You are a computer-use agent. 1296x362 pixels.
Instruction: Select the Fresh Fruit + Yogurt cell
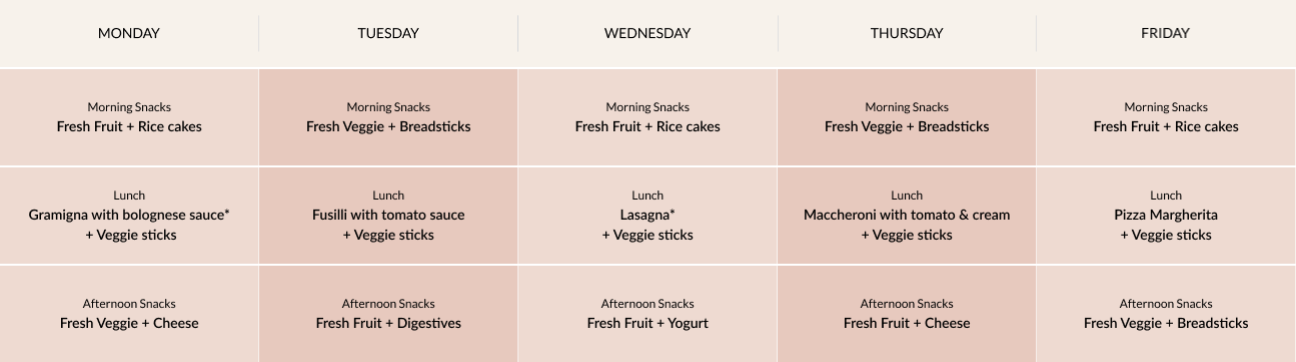[x=647, y=313]
